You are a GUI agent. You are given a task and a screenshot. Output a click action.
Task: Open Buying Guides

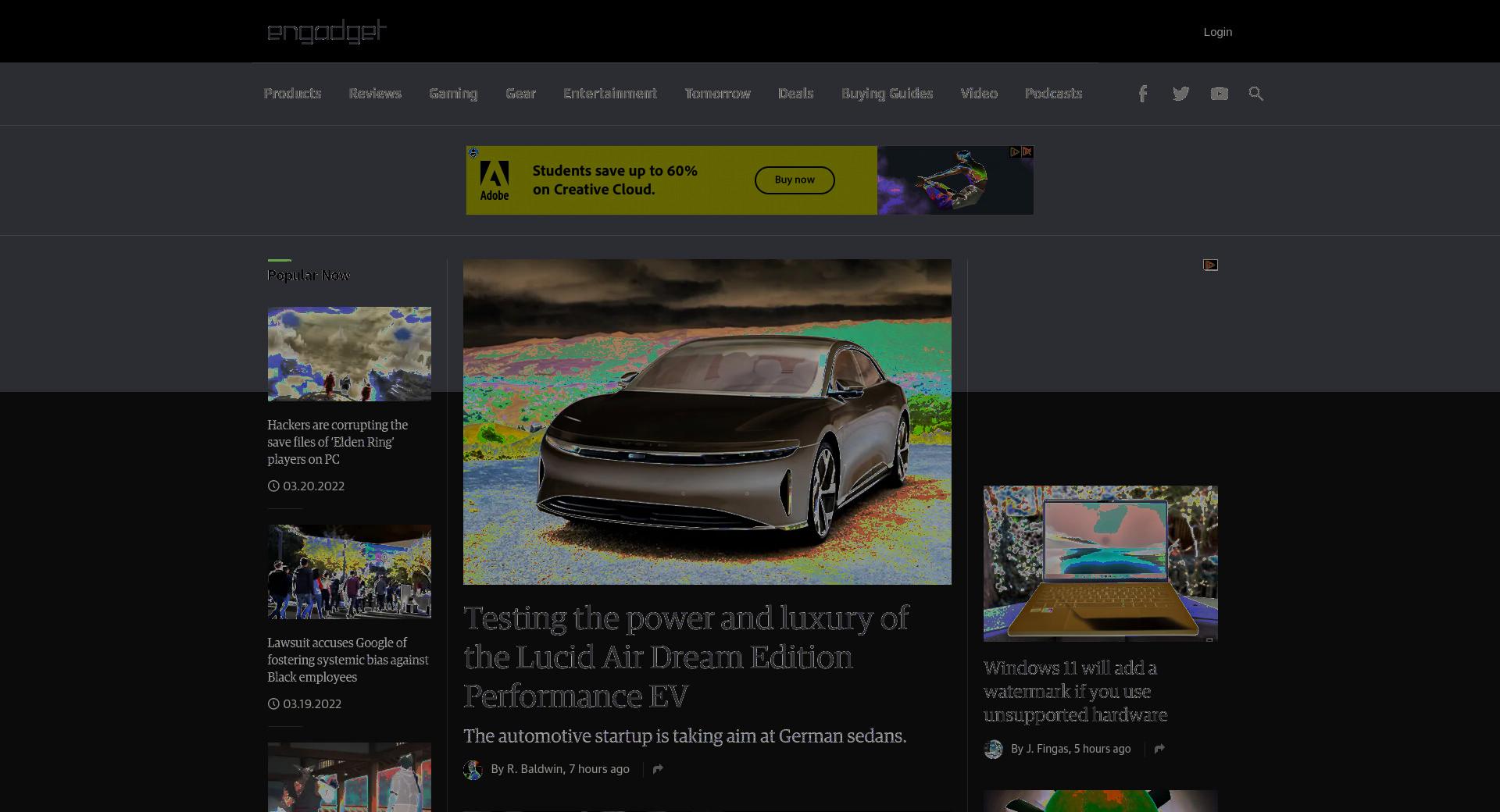[x=887, y=94]
